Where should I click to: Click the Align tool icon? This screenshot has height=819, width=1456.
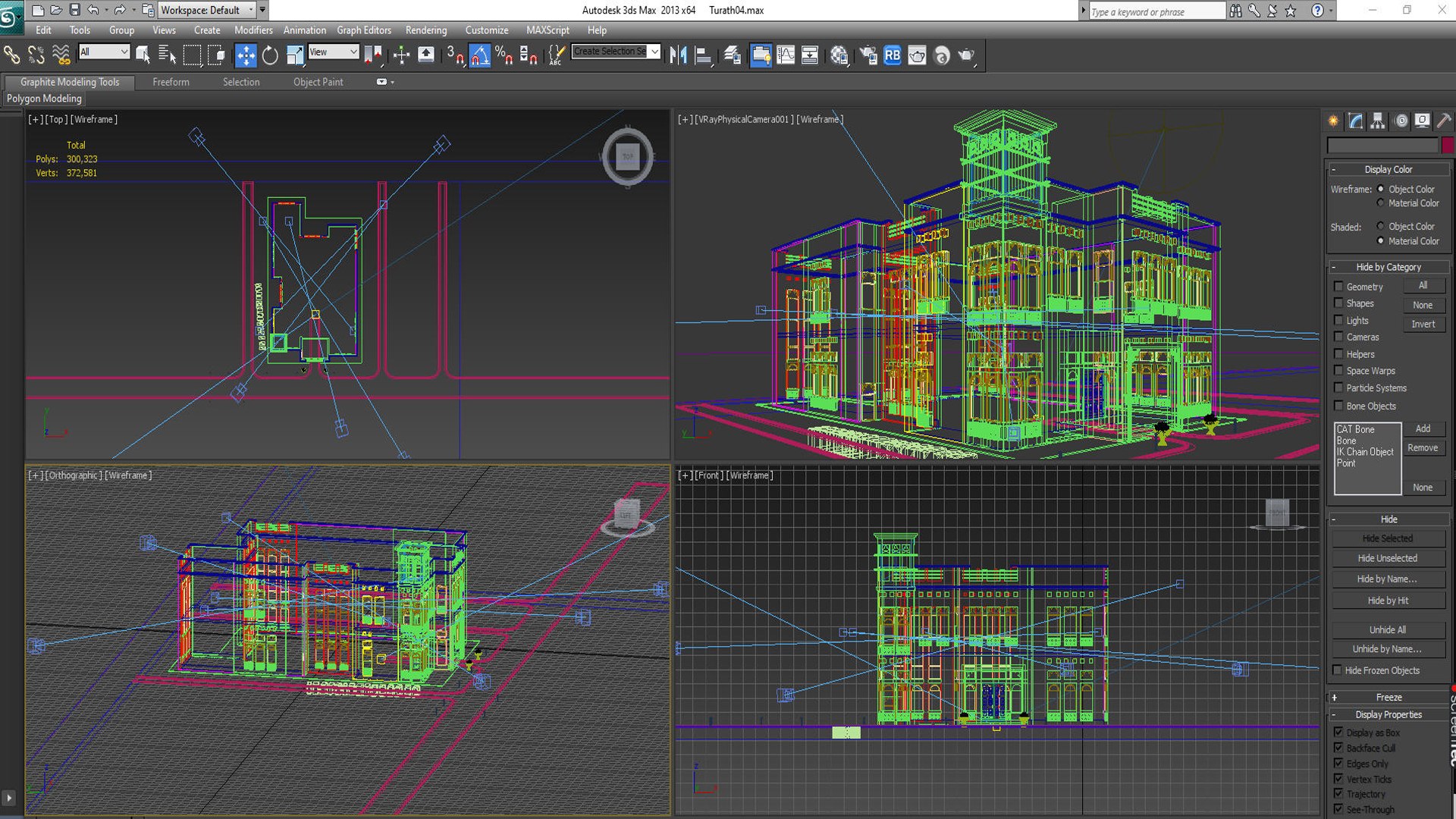(x=703, y=55)
